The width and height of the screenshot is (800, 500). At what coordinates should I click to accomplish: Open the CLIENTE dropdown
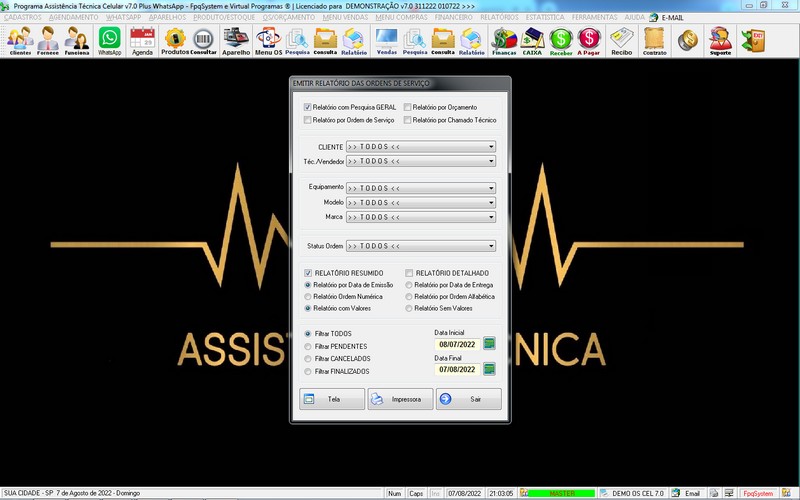coord(421,146)
